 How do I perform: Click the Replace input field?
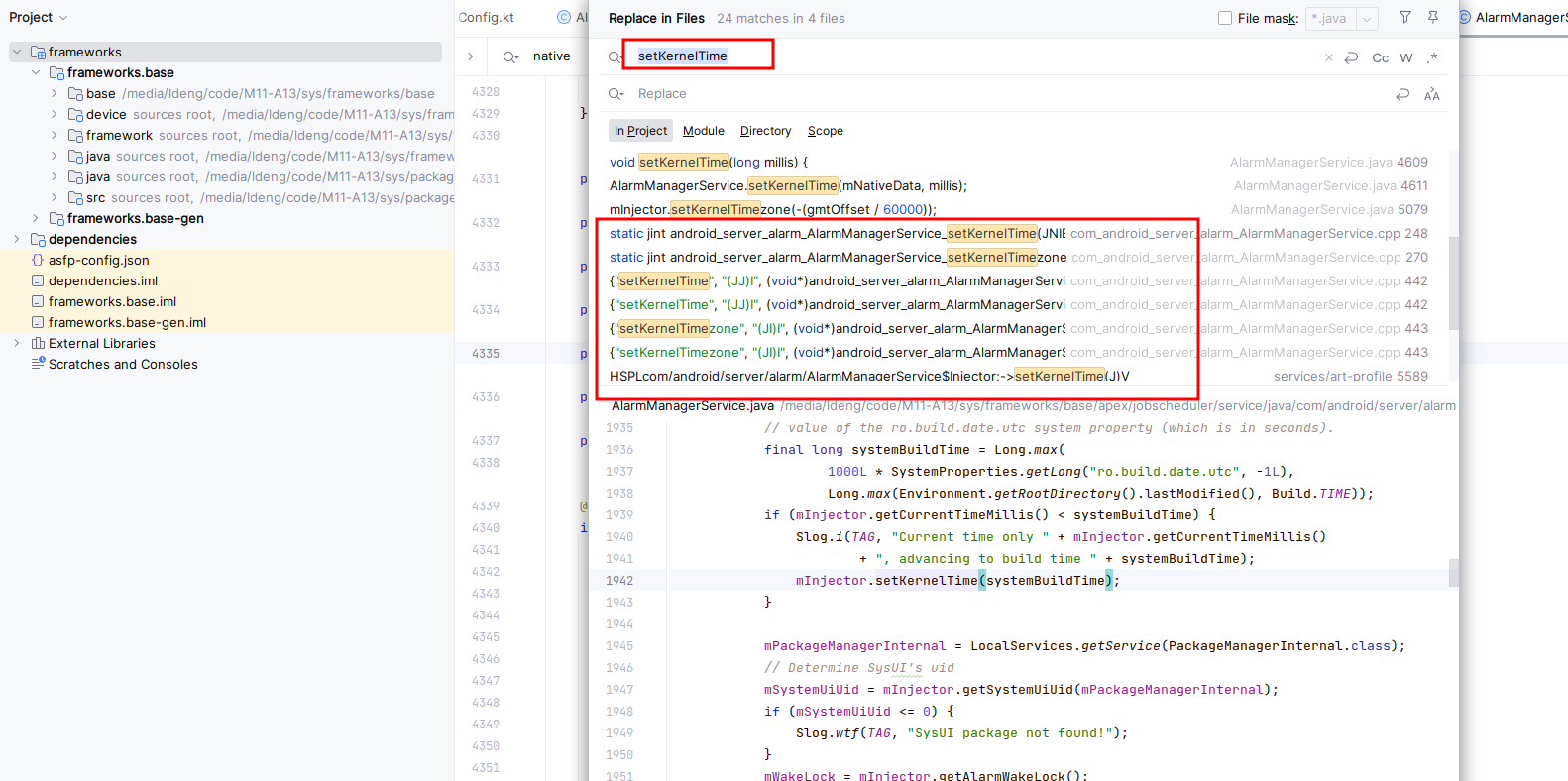coord(1011,94)
